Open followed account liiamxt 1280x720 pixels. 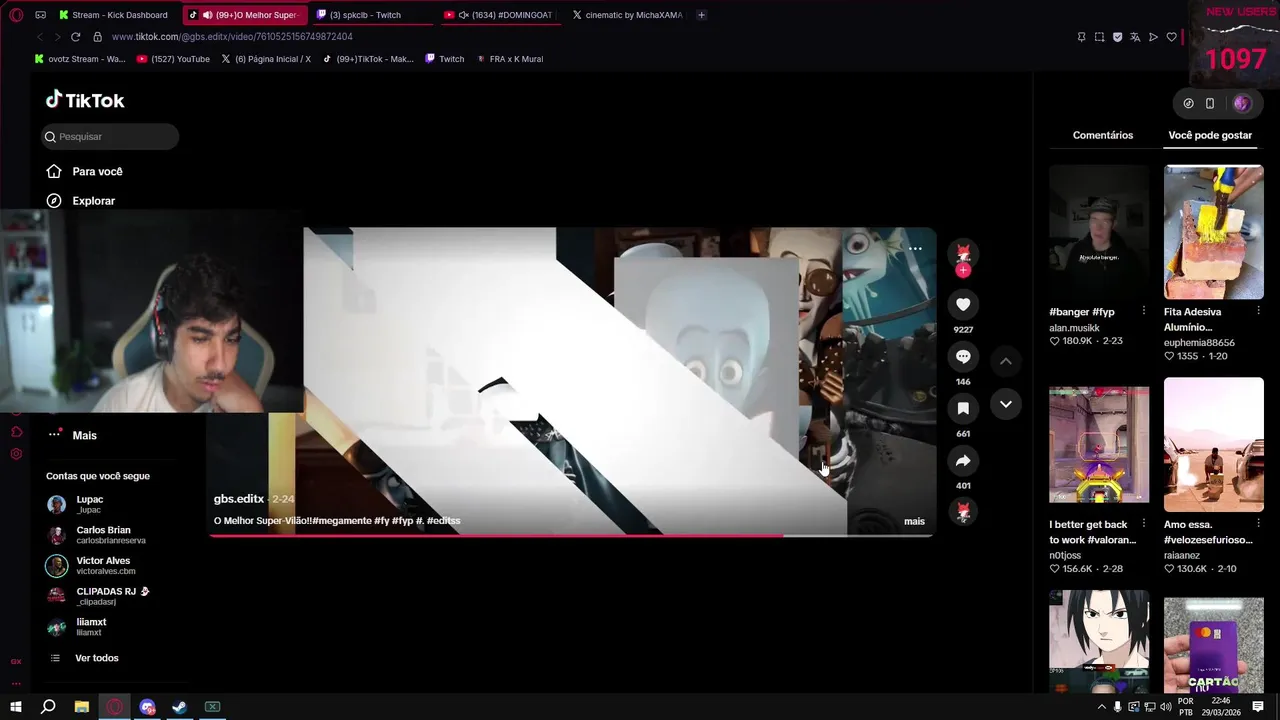[x=77, y=627]
